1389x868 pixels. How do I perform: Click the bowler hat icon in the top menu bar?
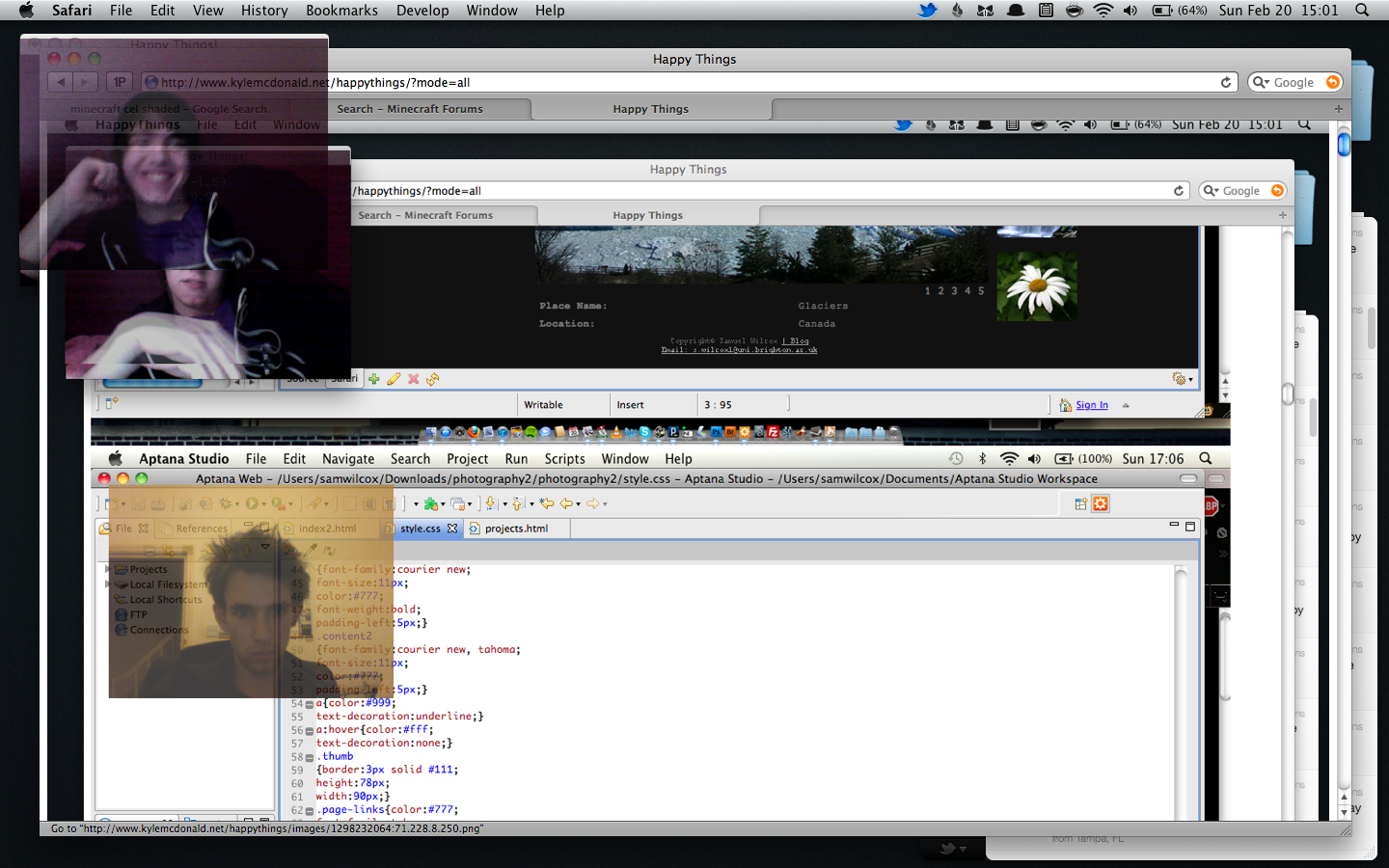1016,11
